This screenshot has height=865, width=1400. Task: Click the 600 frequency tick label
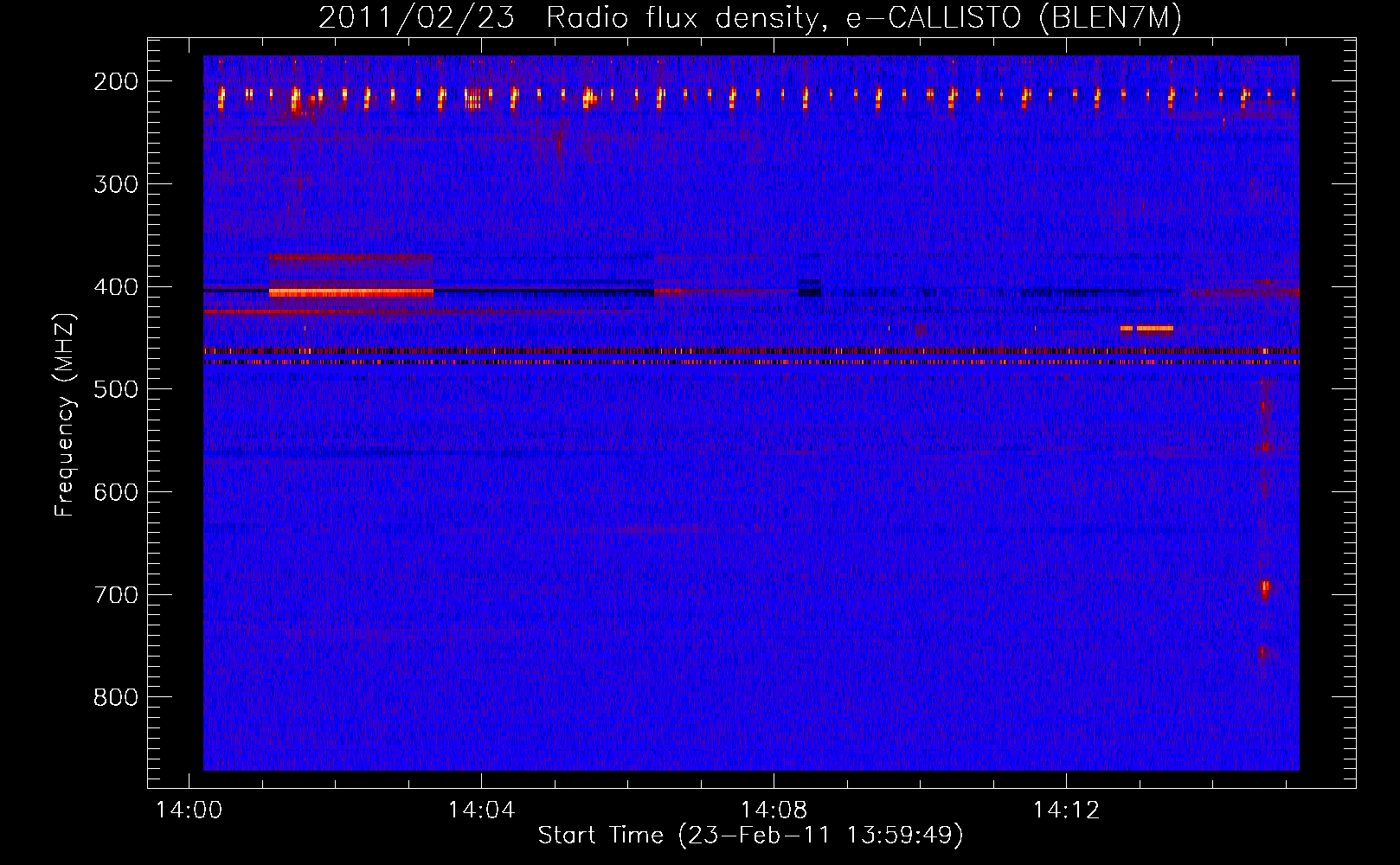point(115,492)
